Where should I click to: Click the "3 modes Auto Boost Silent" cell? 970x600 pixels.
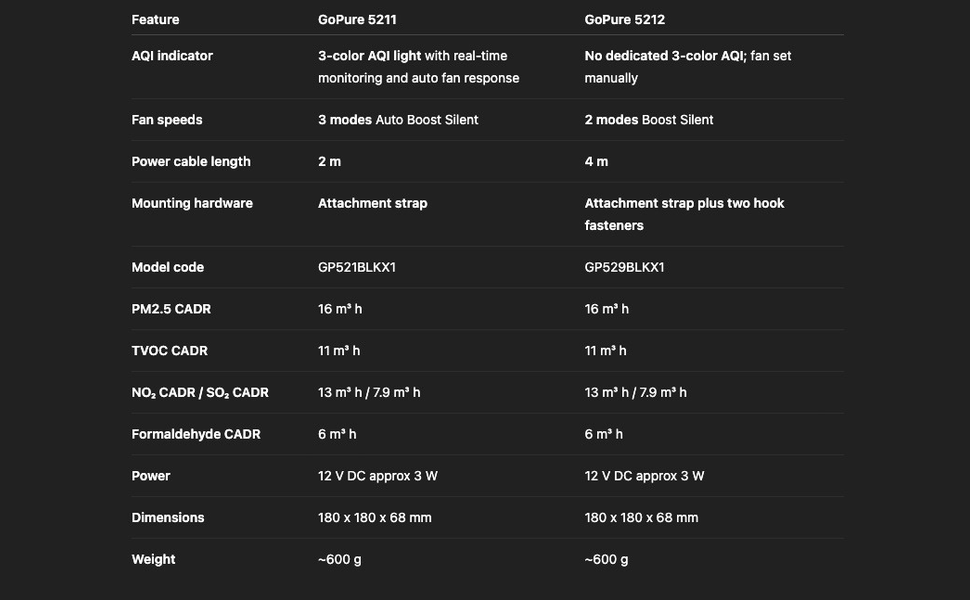[398, 120]
